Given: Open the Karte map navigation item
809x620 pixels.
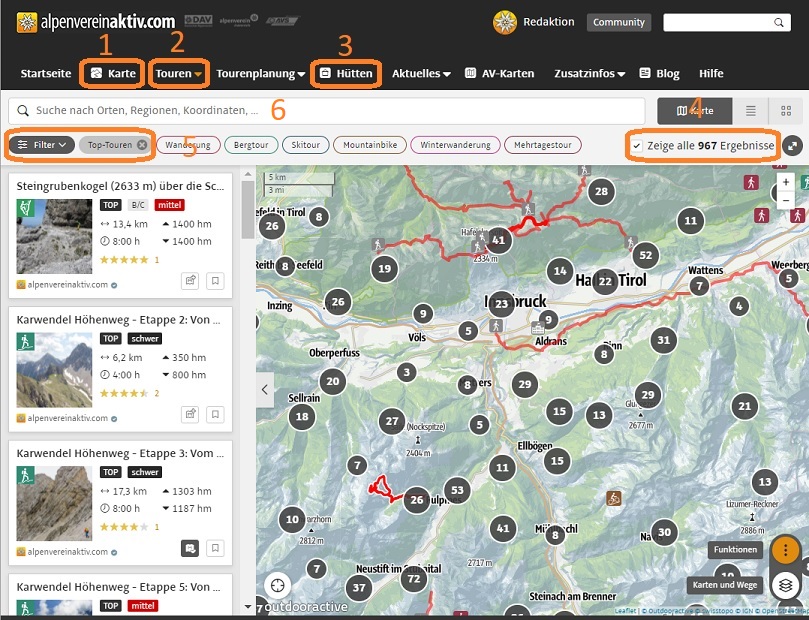Looking at the screenshot, I should [x=112, y=73].
